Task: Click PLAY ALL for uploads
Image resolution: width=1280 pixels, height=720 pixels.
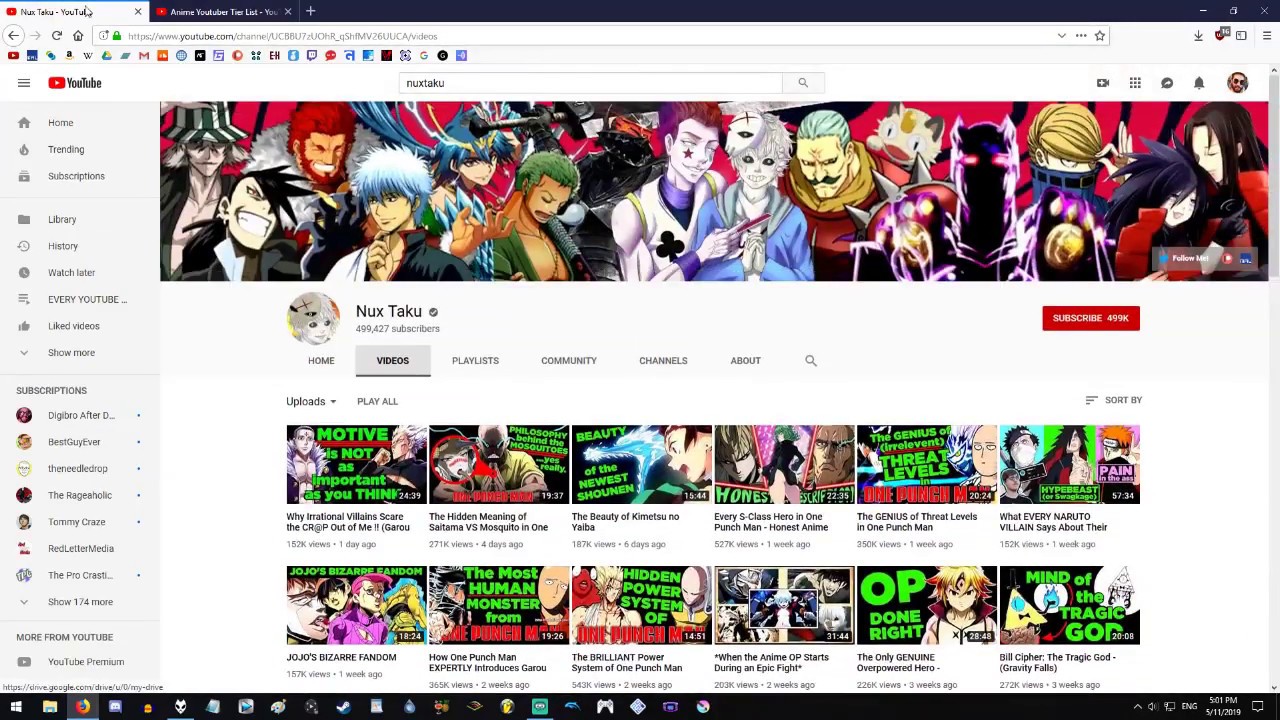Action: (377, 401)
